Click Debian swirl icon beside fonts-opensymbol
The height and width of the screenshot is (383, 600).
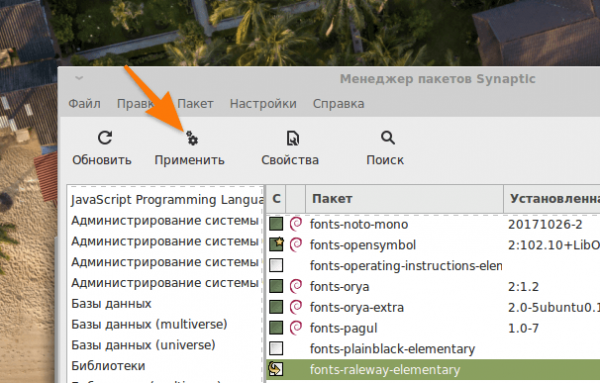296,244
